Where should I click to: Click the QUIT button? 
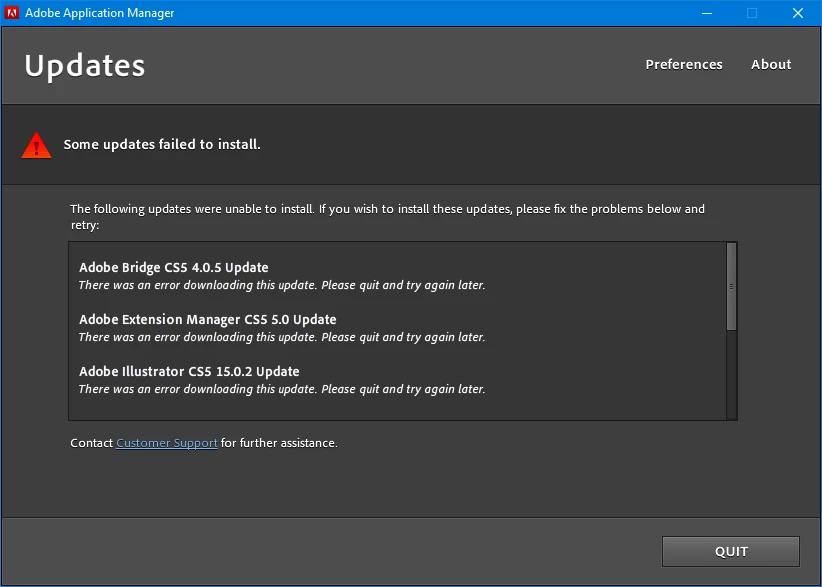coord(731,551)
